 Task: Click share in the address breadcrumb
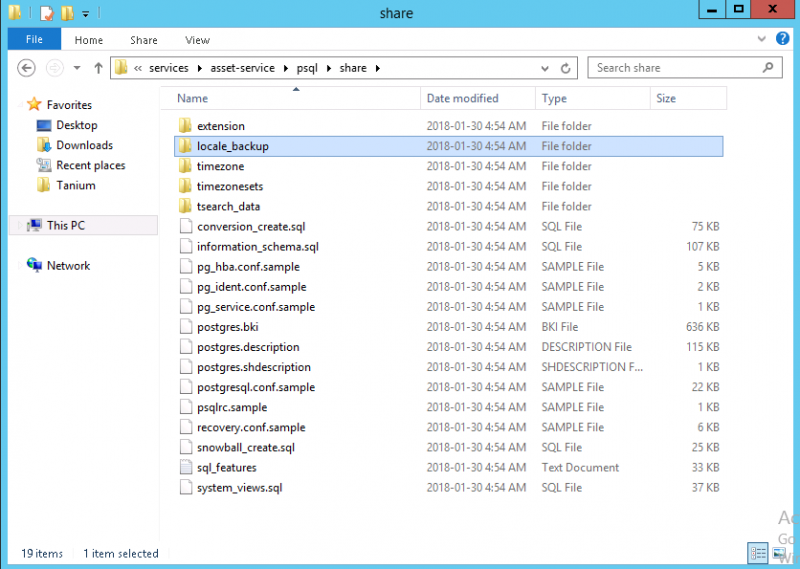click(353, 68)
